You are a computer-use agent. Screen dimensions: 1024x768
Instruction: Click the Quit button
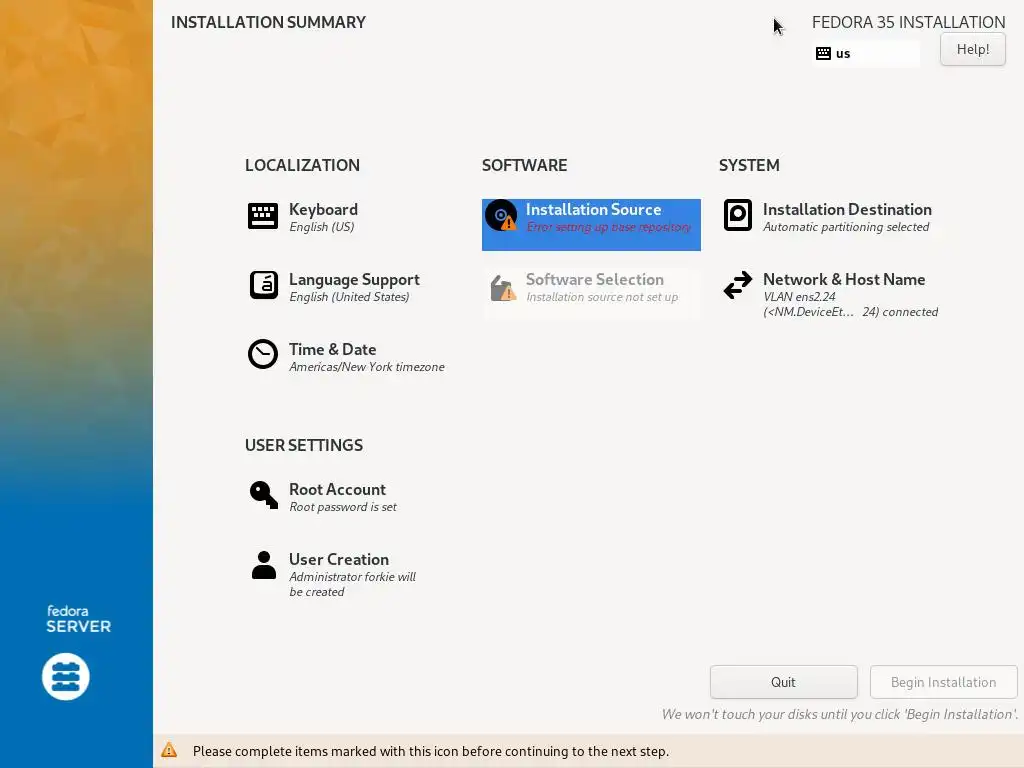pos(784,682)
